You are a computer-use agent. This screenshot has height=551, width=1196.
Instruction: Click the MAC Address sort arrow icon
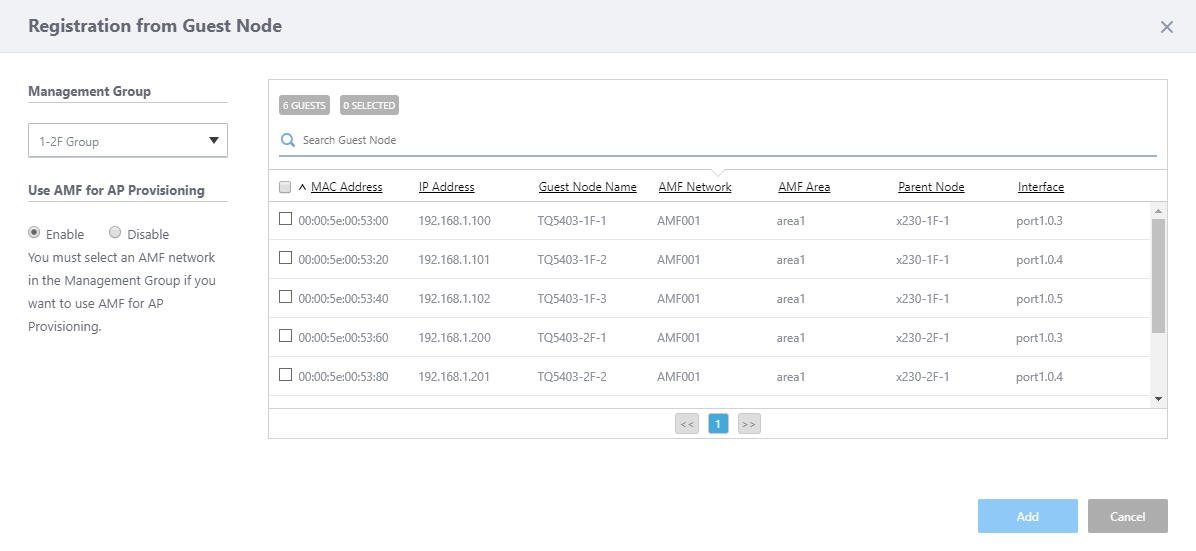pos(302,187)
